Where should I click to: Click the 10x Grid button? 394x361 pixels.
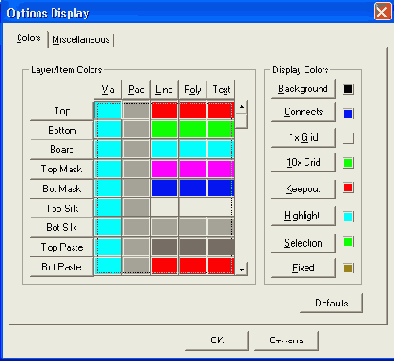pos(303,162)
